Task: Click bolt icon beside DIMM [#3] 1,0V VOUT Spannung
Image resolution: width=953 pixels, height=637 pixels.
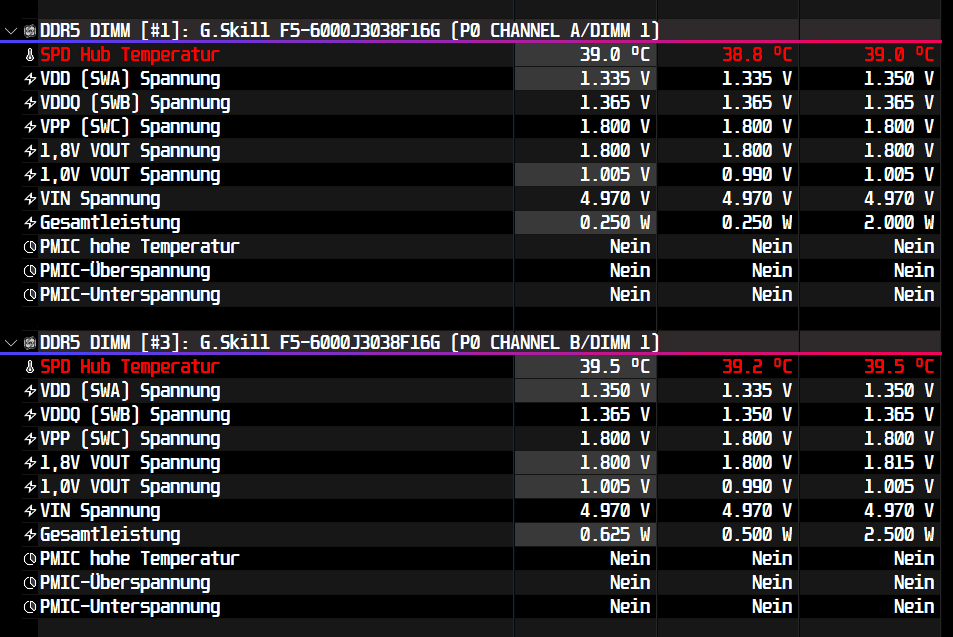Action: point(30,487)
